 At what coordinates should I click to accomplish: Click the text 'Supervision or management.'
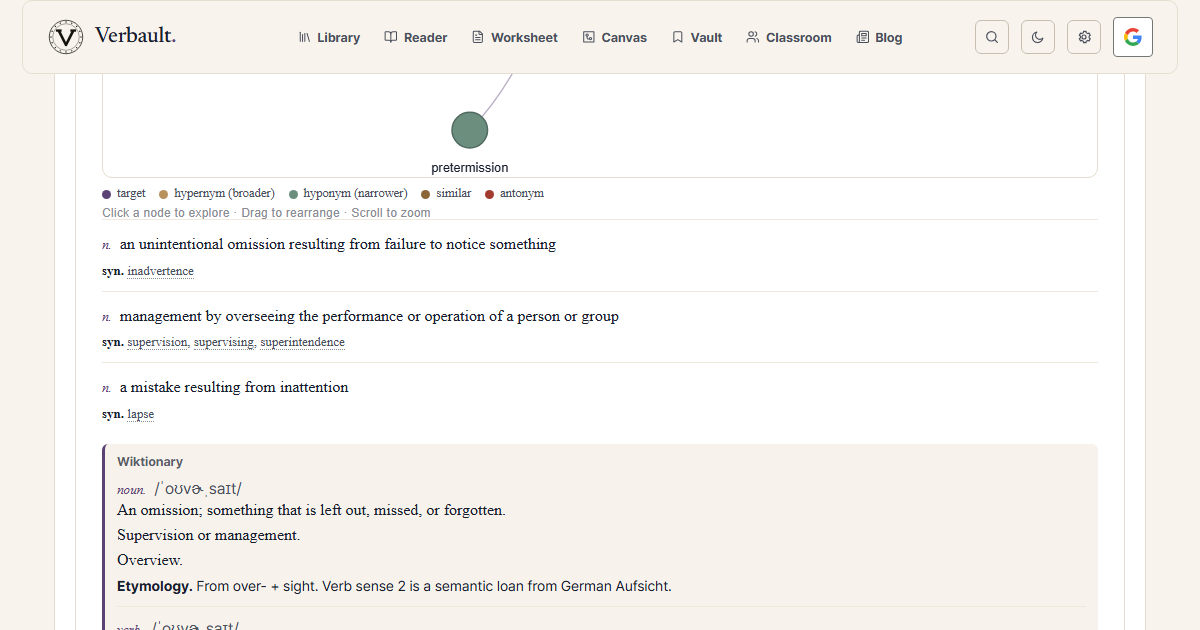coord(208,535)
